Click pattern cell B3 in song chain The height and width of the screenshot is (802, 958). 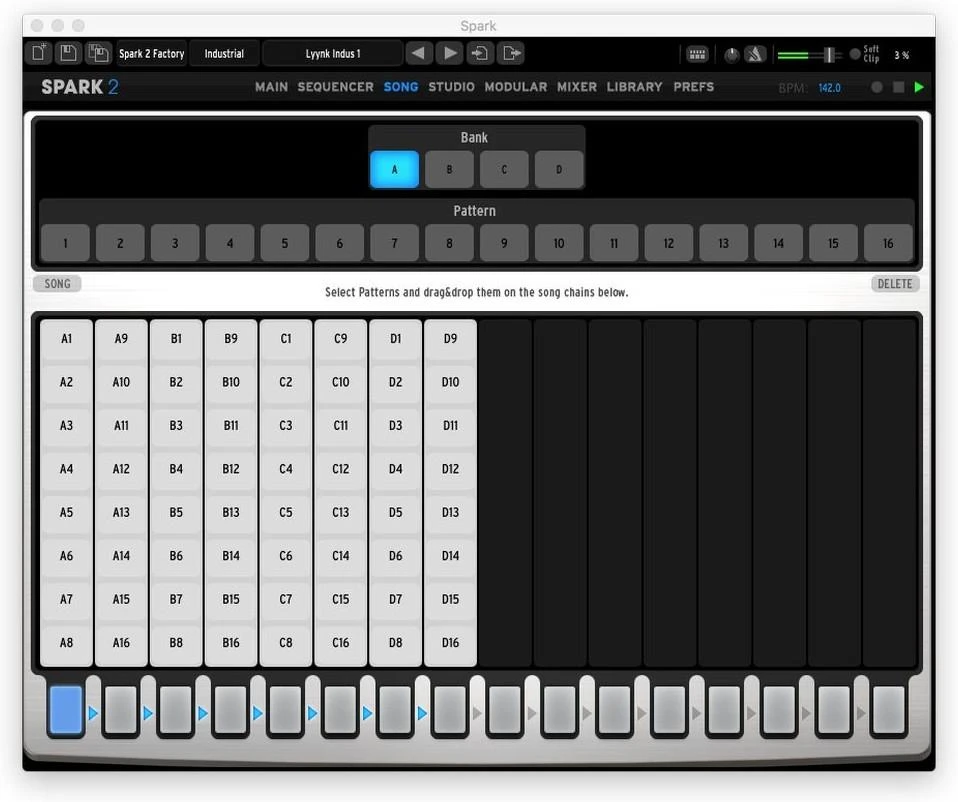pos(176,425)
